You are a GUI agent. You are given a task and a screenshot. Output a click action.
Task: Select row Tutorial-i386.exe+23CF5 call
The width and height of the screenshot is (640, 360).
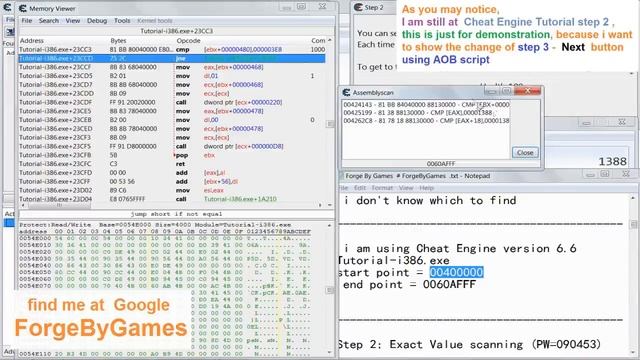[x=172, y=146]
